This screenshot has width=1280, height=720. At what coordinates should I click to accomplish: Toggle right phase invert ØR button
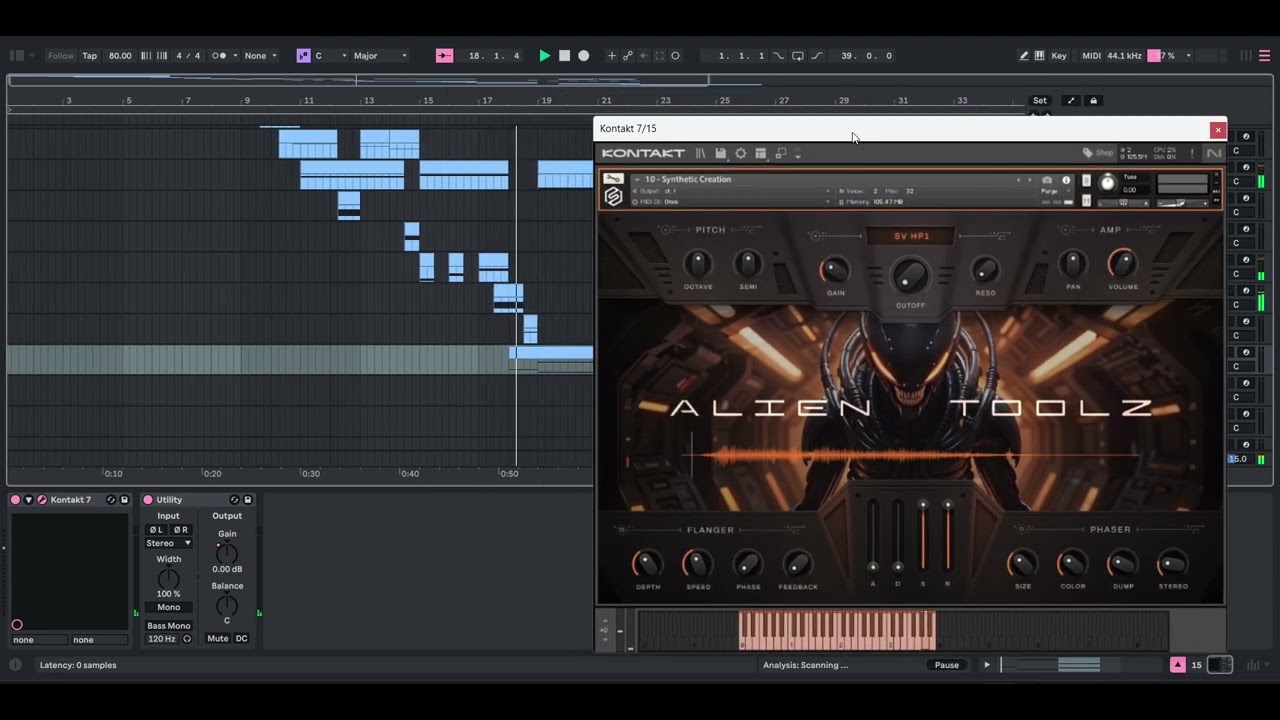pos(181,530)
